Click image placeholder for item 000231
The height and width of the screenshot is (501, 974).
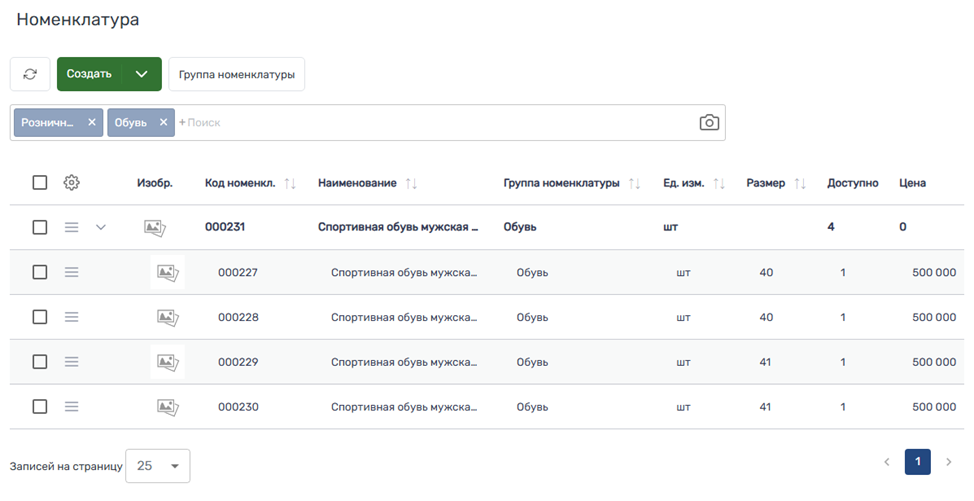[x=154, y=228]
